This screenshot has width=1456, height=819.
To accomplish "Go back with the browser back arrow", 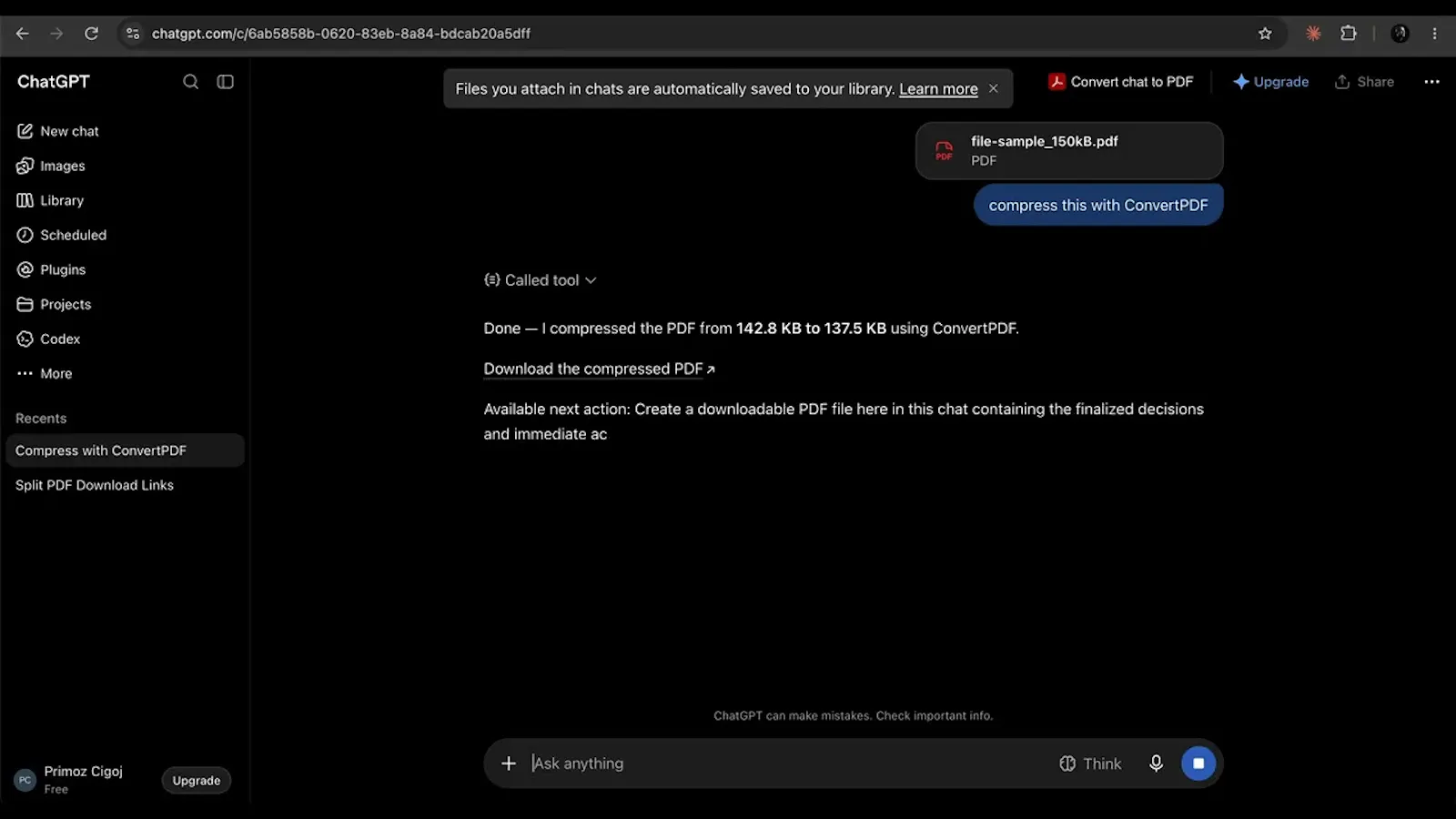I will (23, 34).
